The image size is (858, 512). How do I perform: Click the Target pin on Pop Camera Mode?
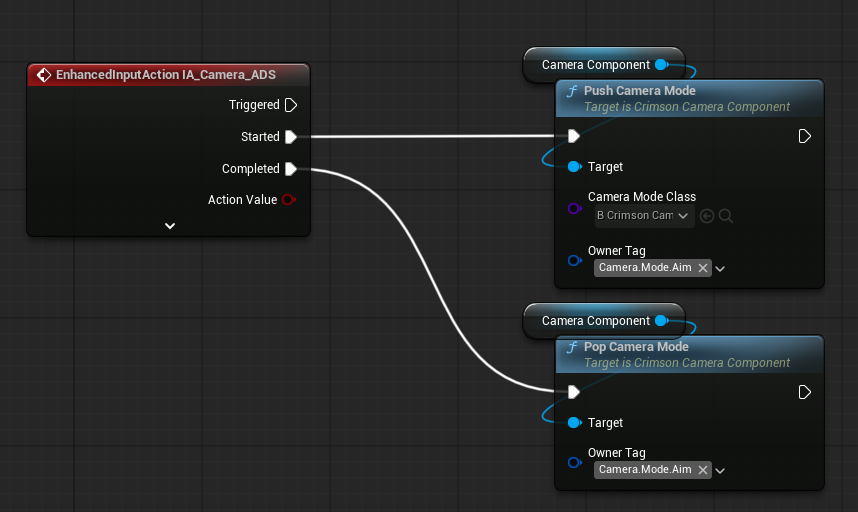coord(574,422)
